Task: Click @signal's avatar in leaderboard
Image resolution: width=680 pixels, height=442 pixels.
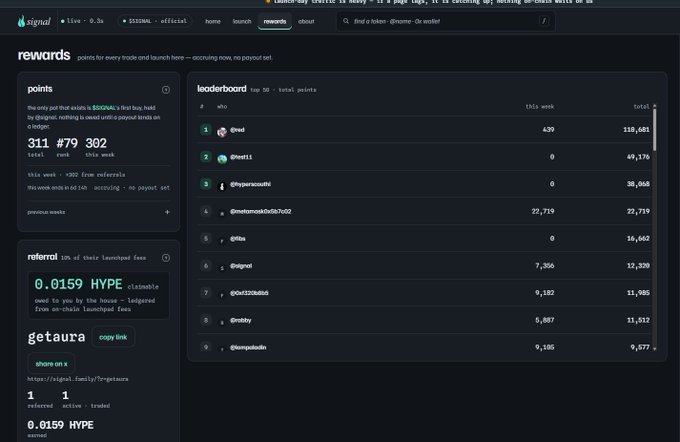Action: [x=222, y=268]
